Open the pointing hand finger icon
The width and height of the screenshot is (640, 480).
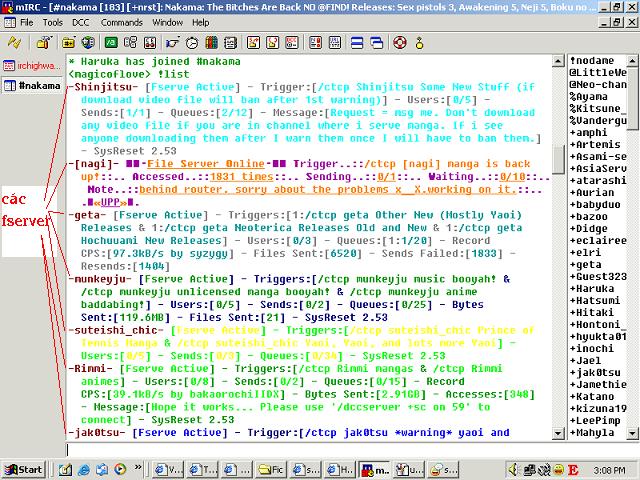pos(172,42)
